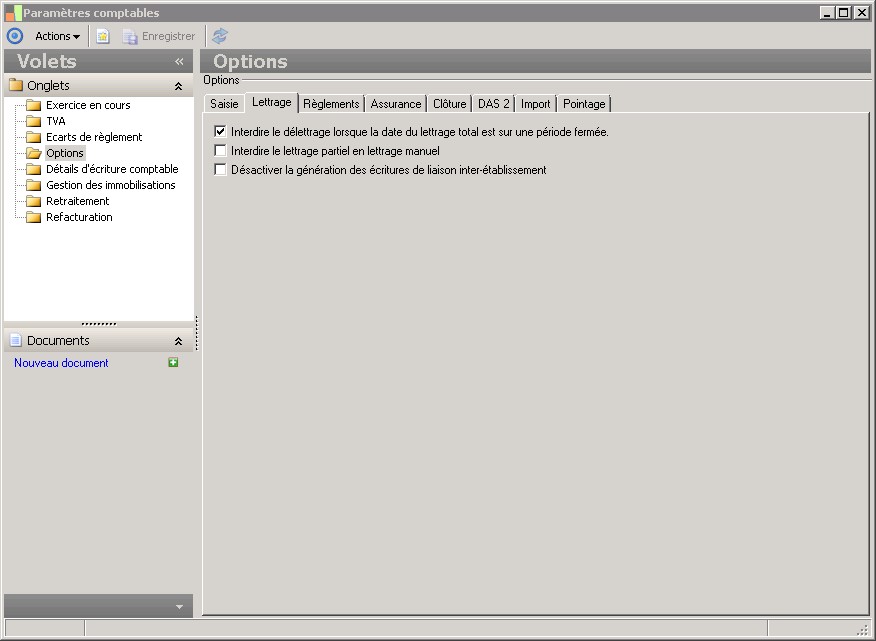Select the Refacturation tree item
This screenshot has height=641, width=876.
tap(79, 217)
